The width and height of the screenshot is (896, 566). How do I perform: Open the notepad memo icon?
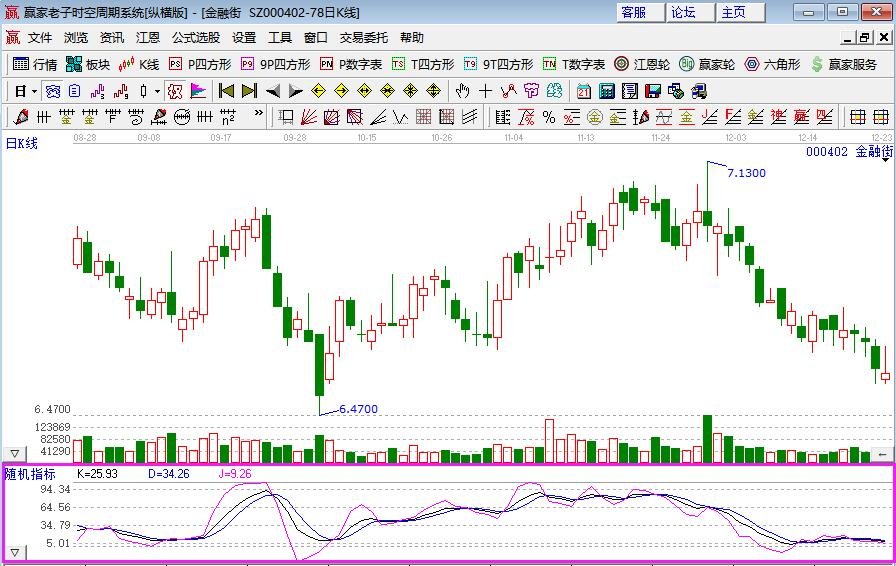coord(629,91)
